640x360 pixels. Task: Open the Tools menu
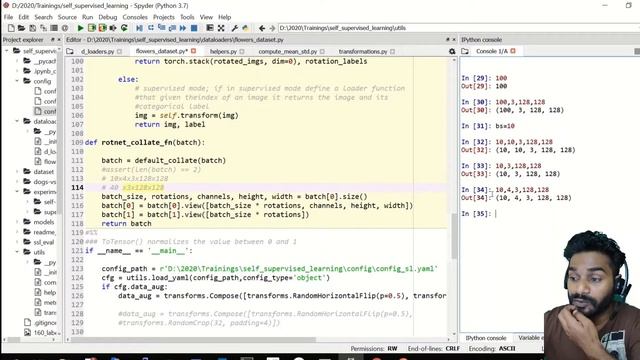pyautogui.click(x=187, y=17)
